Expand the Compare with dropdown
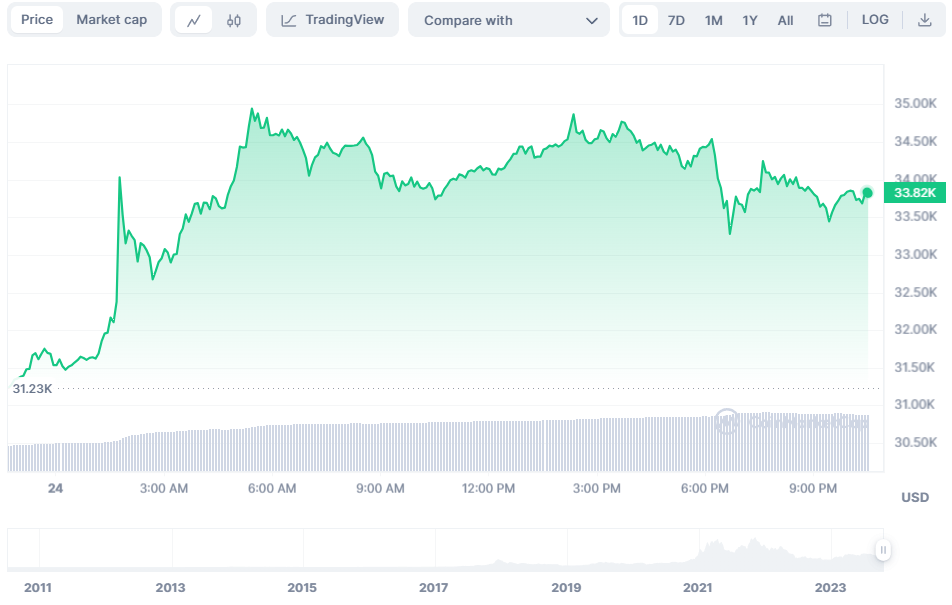952x605 pixels. click(x=508, y=20)
